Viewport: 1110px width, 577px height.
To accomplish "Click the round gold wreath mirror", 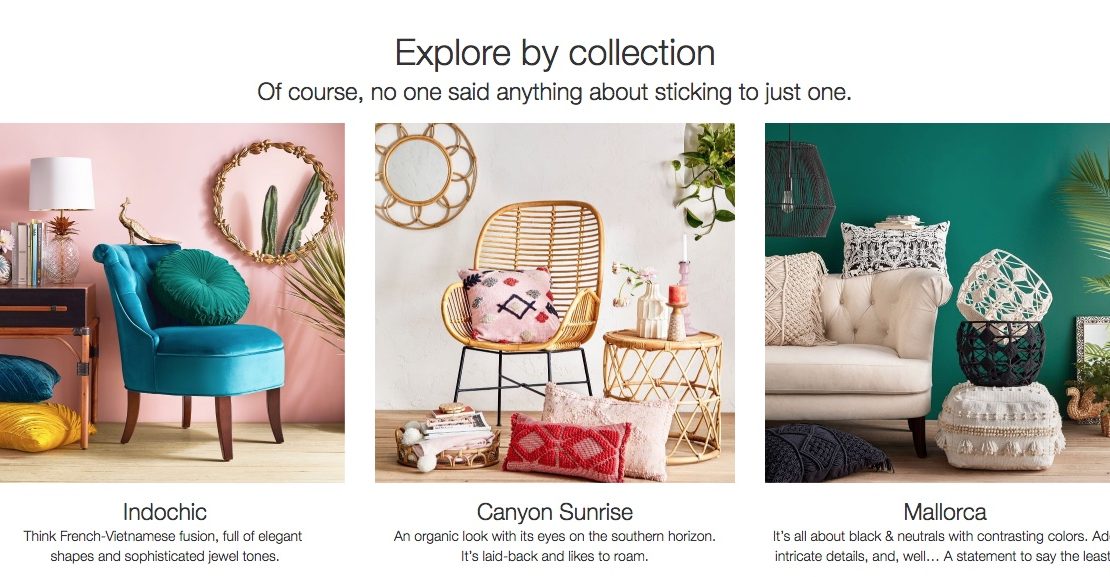I will [275, 202].
